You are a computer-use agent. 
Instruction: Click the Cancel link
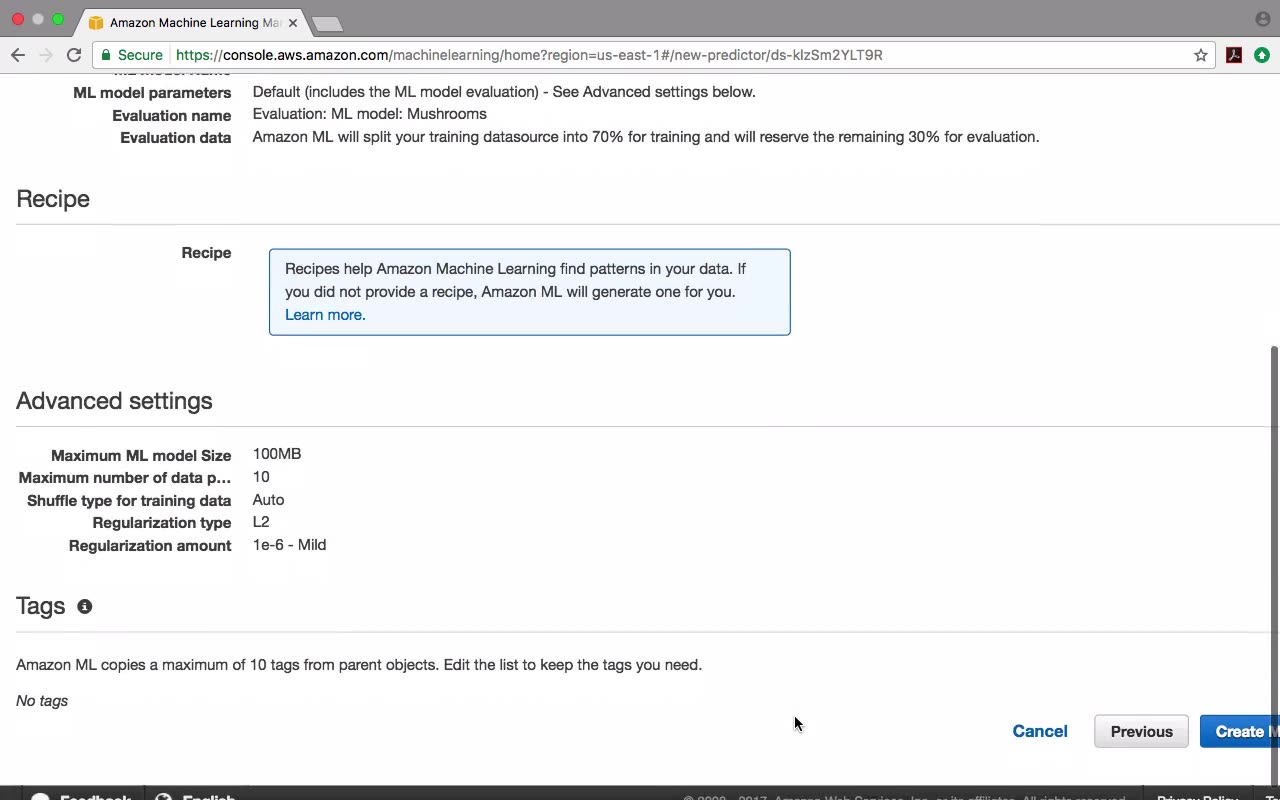pyautogui.click(x=1040, y=731)
